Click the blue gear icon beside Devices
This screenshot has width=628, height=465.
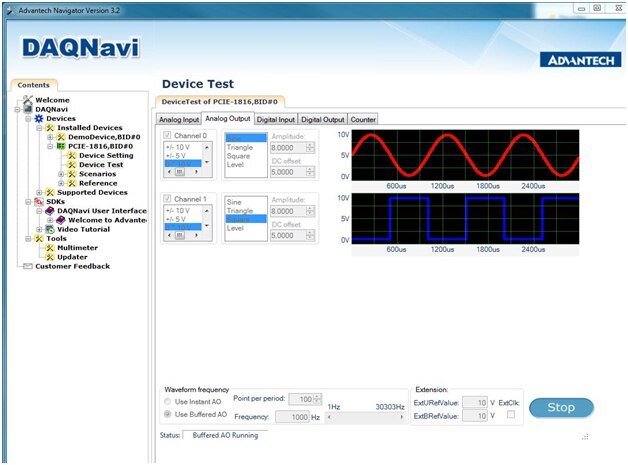point(39,118)
